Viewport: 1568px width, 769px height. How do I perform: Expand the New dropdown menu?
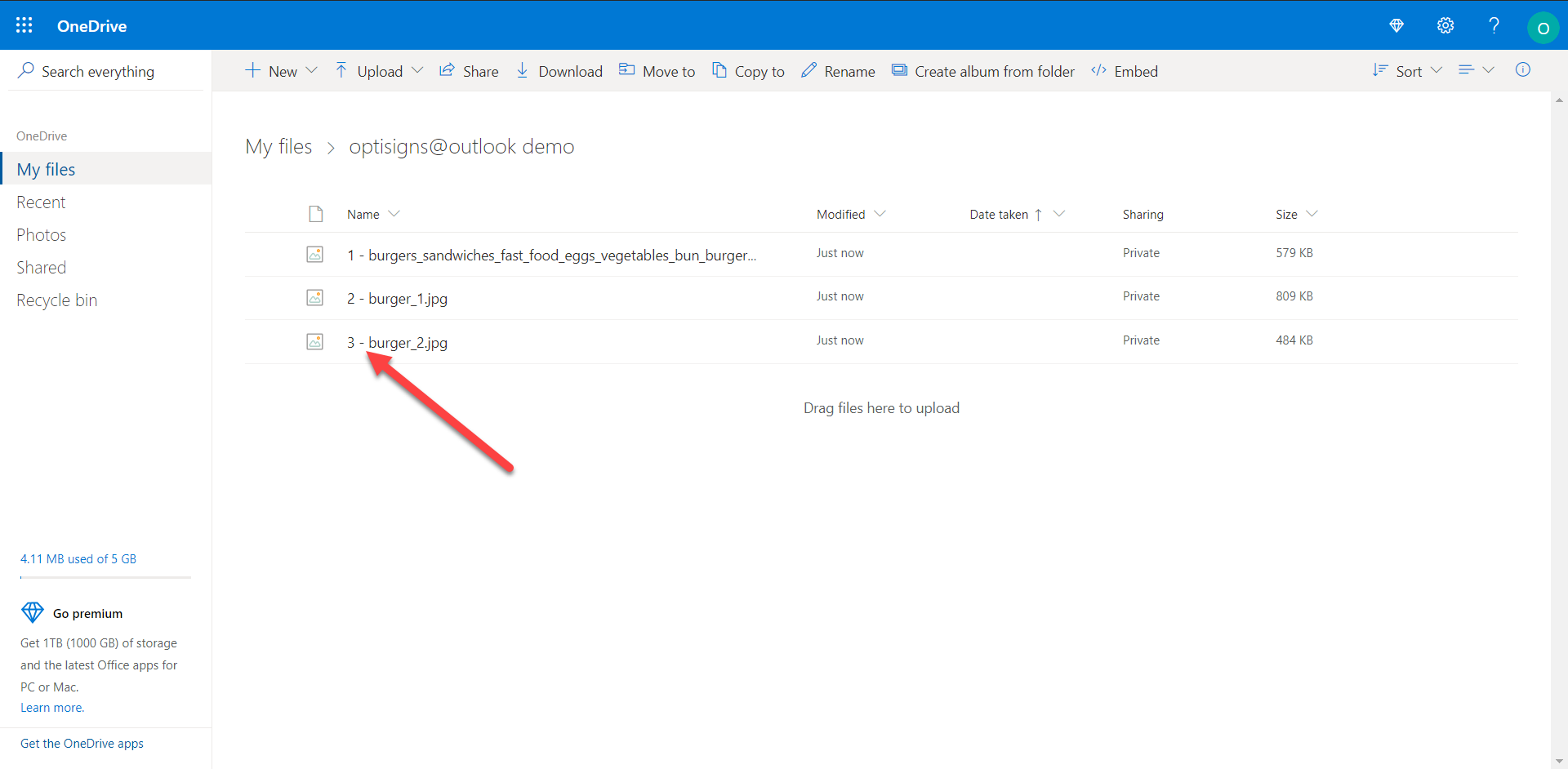click(281, 71)
